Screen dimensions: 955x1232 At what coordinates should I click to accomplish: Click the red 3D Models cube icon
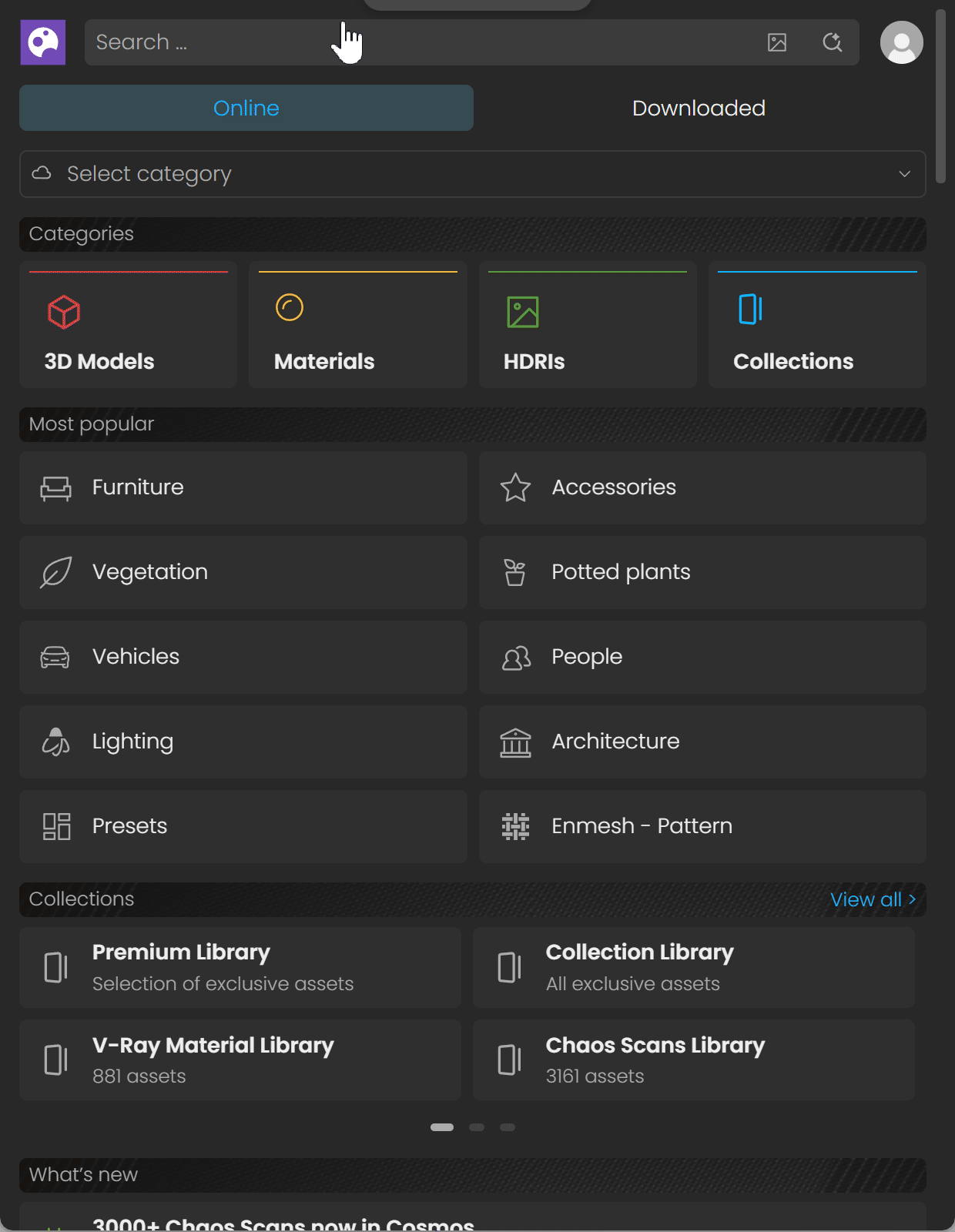click(x=64, y=312)
